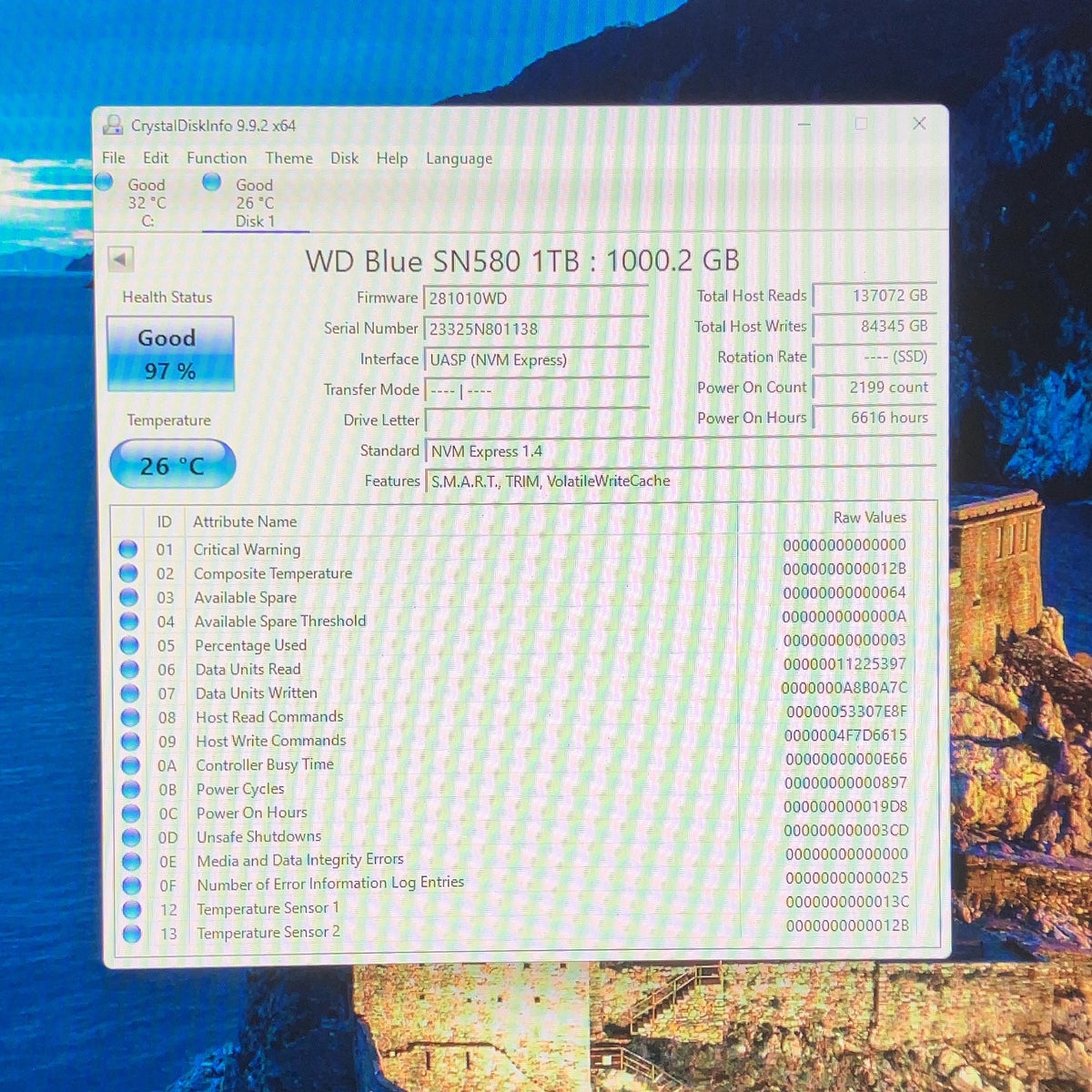Click the status icon for Composite Temperature
Viewport: 1092px width, 1092px height.
[128, 573]
